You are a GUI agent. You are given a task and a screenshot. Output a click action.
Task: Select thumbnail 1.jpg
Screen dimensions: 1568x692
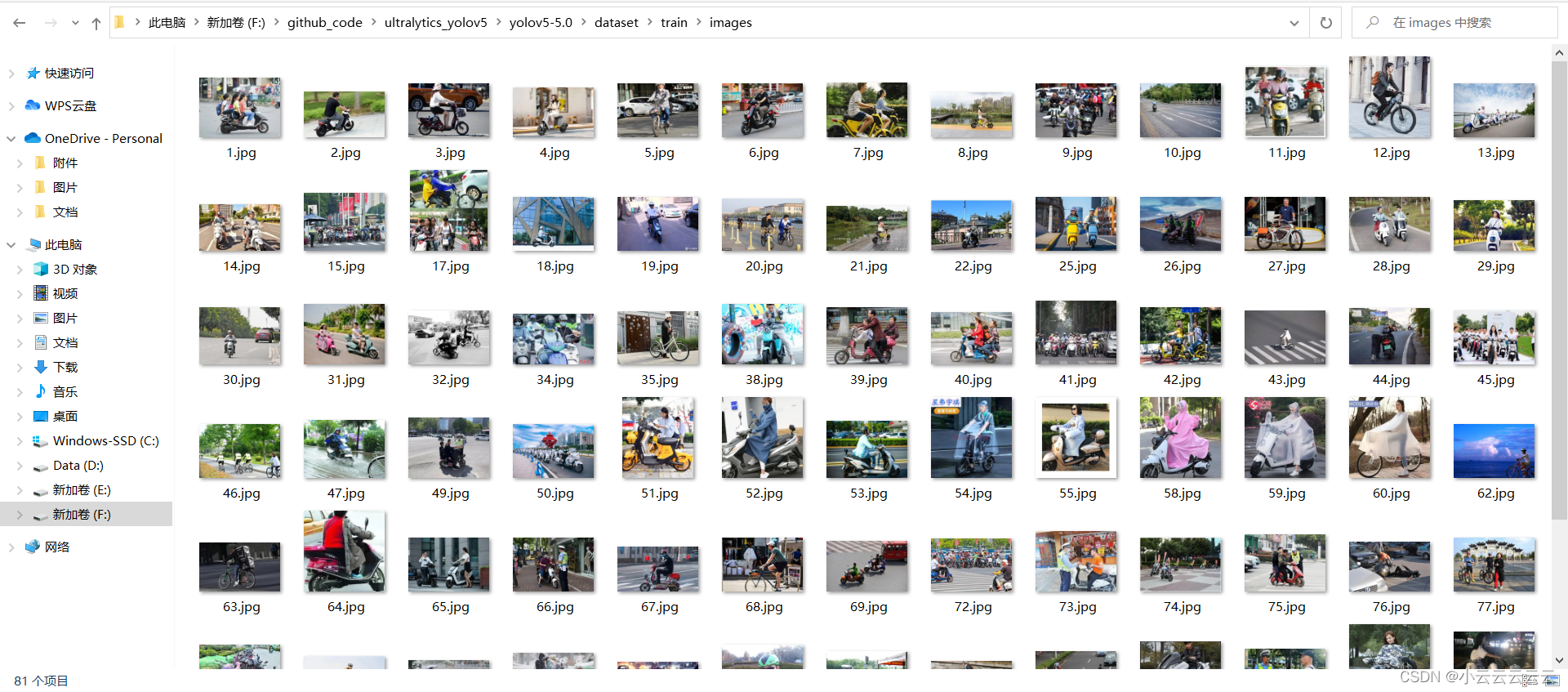240,107
